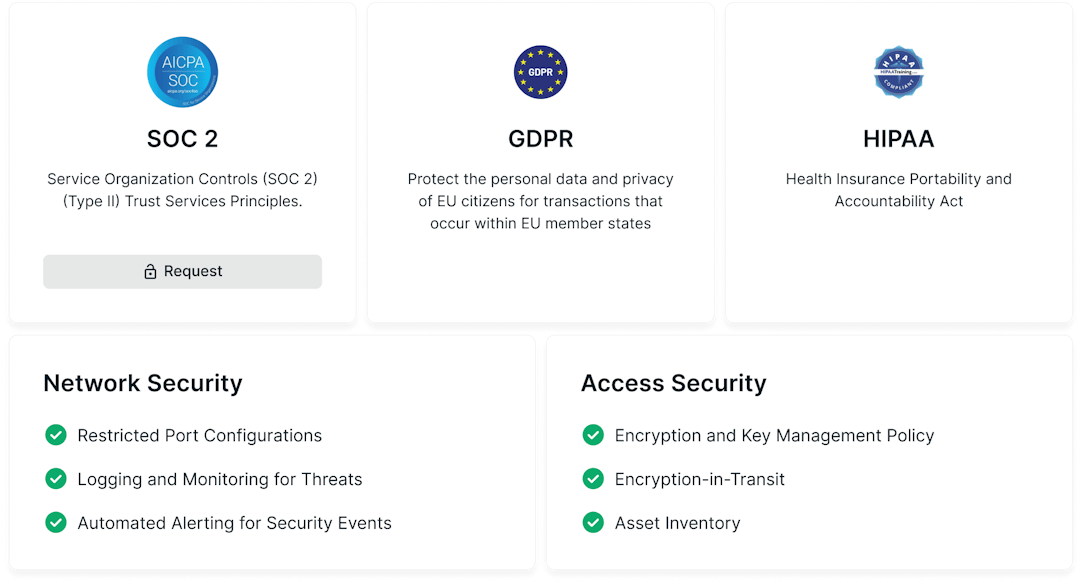This screenshot has width=1080, height=583.
Task: Select the green check next to Asset Inventory
Action: [x=595, y=523]
